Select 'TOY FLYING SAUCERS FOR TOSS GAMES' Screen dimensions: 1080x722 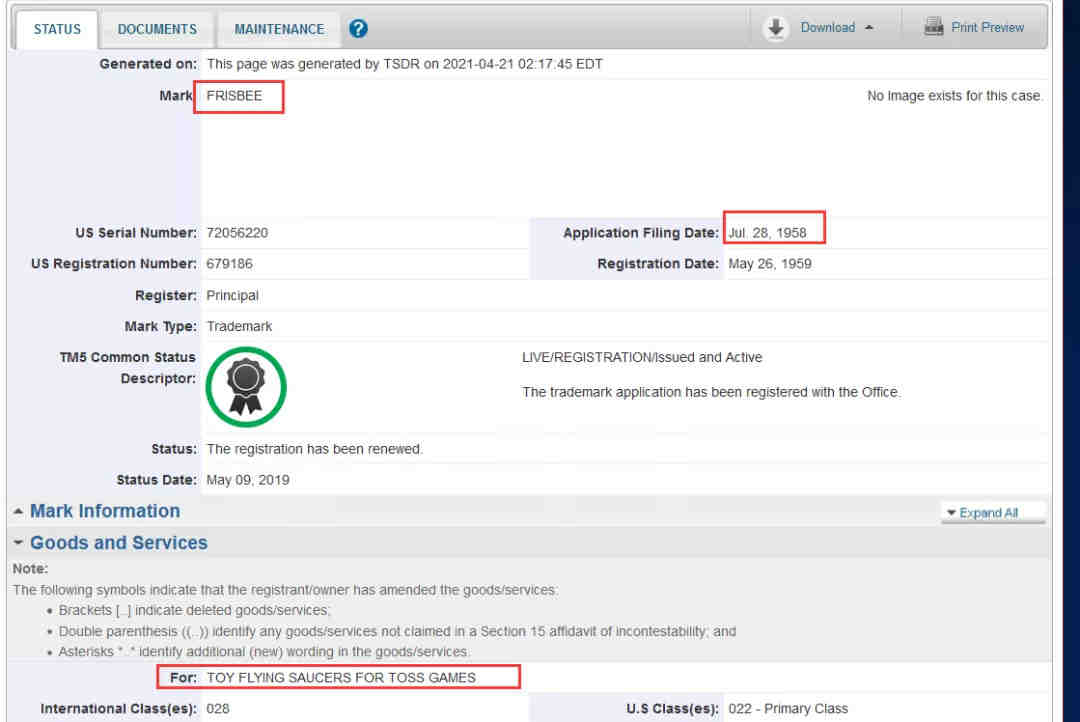(341, 678)
